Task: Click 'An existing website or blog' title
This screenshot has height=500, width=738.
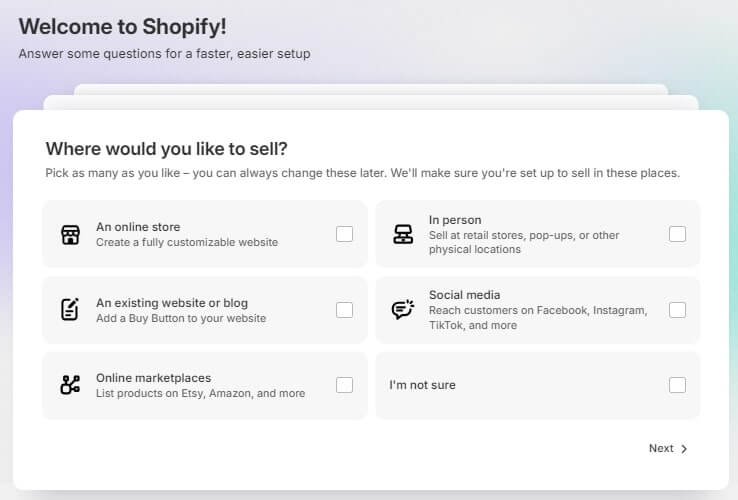Action: [x=172, y=303]
